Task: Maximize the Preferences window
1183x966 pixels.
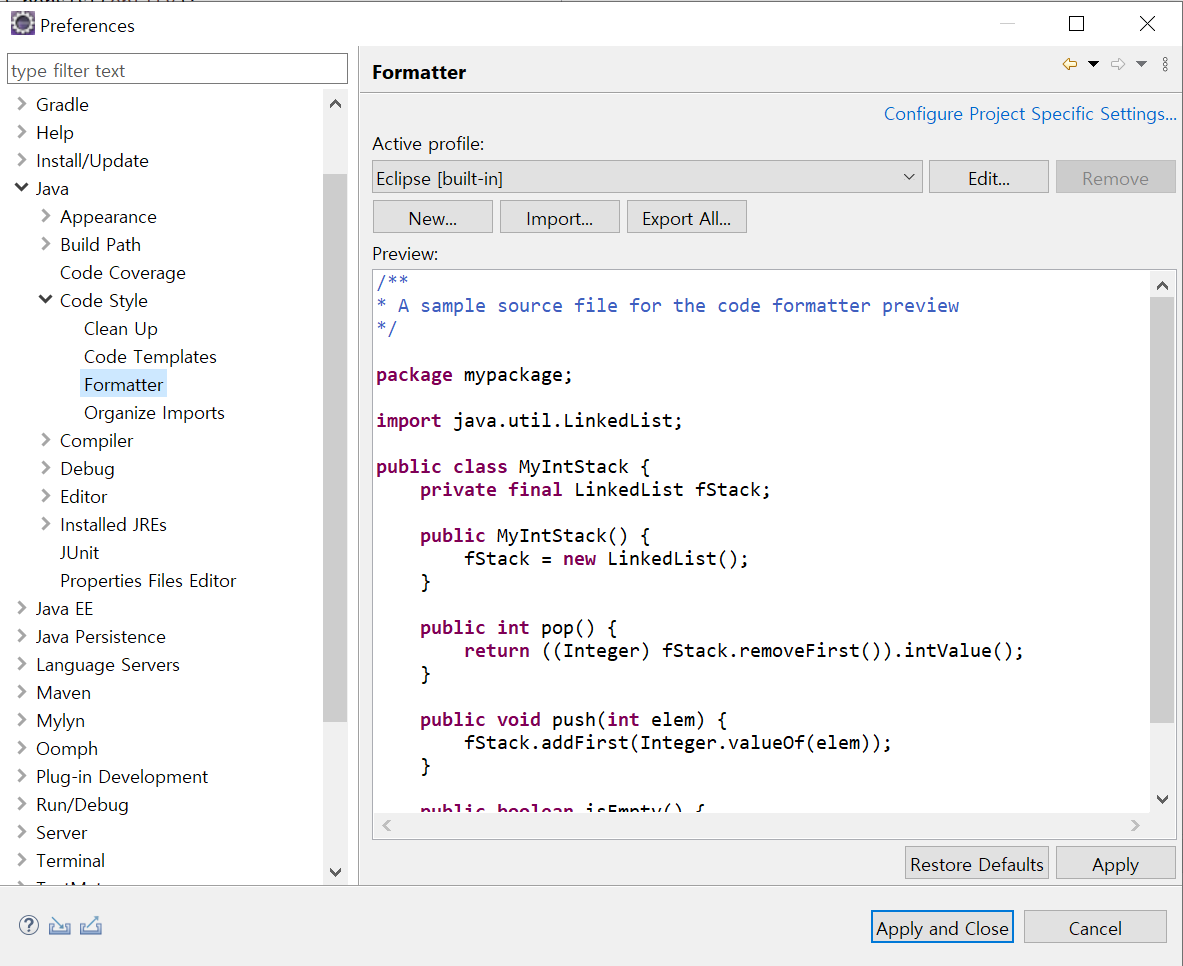Action: point(1077,23)
